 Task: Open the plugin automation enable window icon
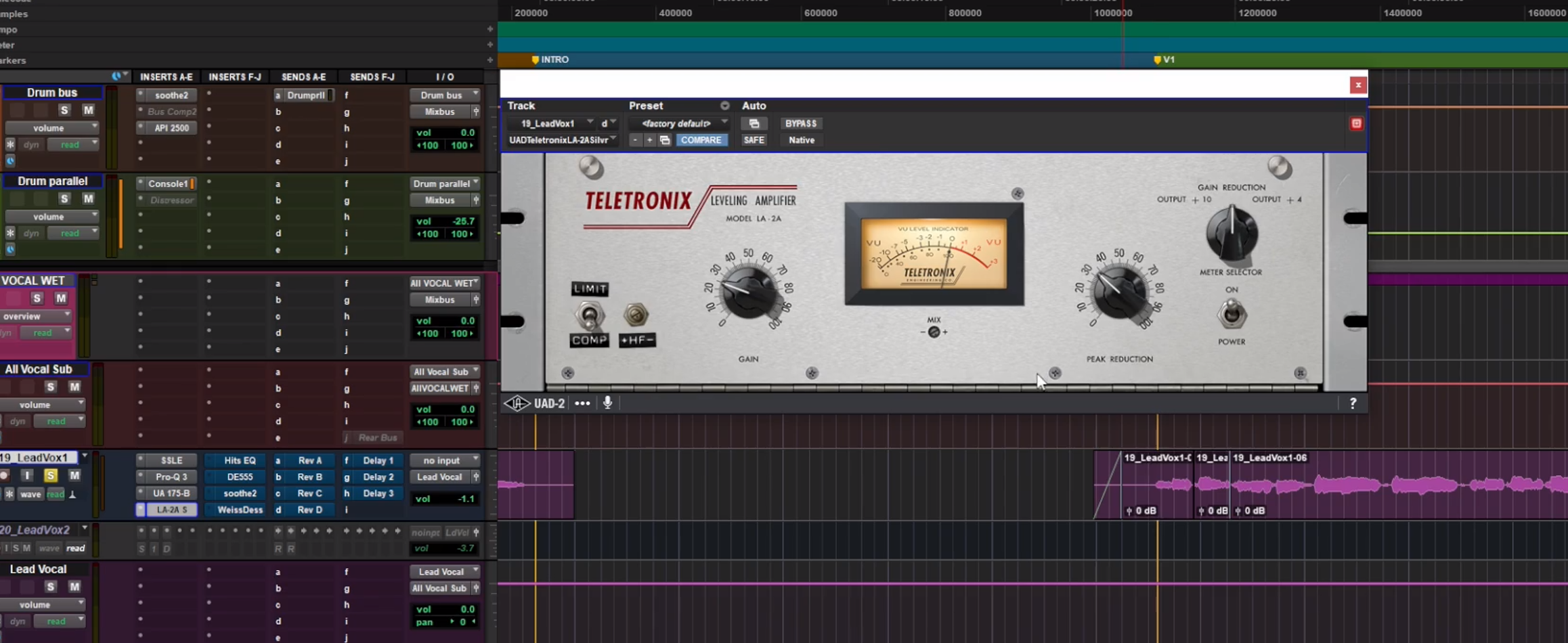[754, 123]
